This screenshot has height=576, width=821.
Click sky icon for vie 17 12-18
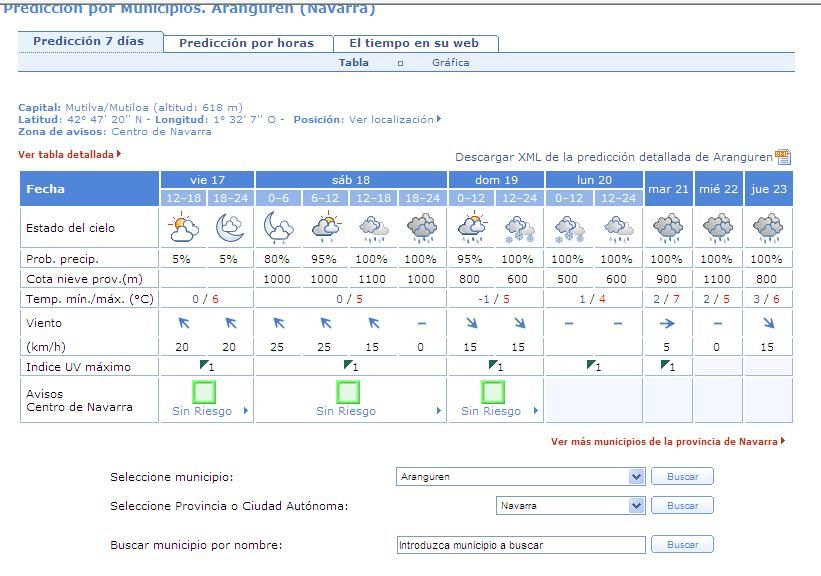(x=183, y=227)
